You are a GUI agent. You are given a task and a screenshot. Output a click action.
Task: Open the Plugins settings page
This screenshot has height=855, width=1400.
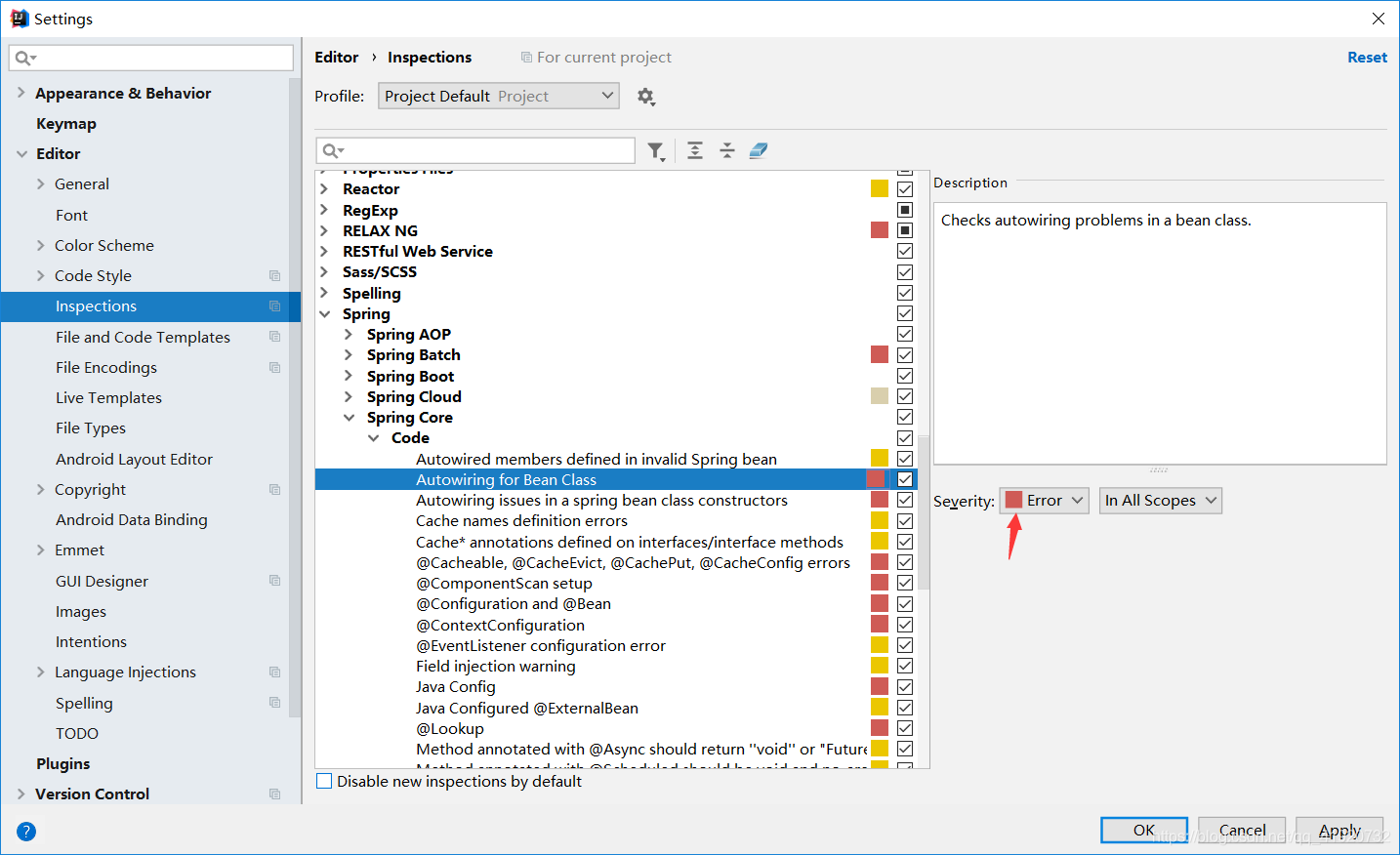coord(63,764)
